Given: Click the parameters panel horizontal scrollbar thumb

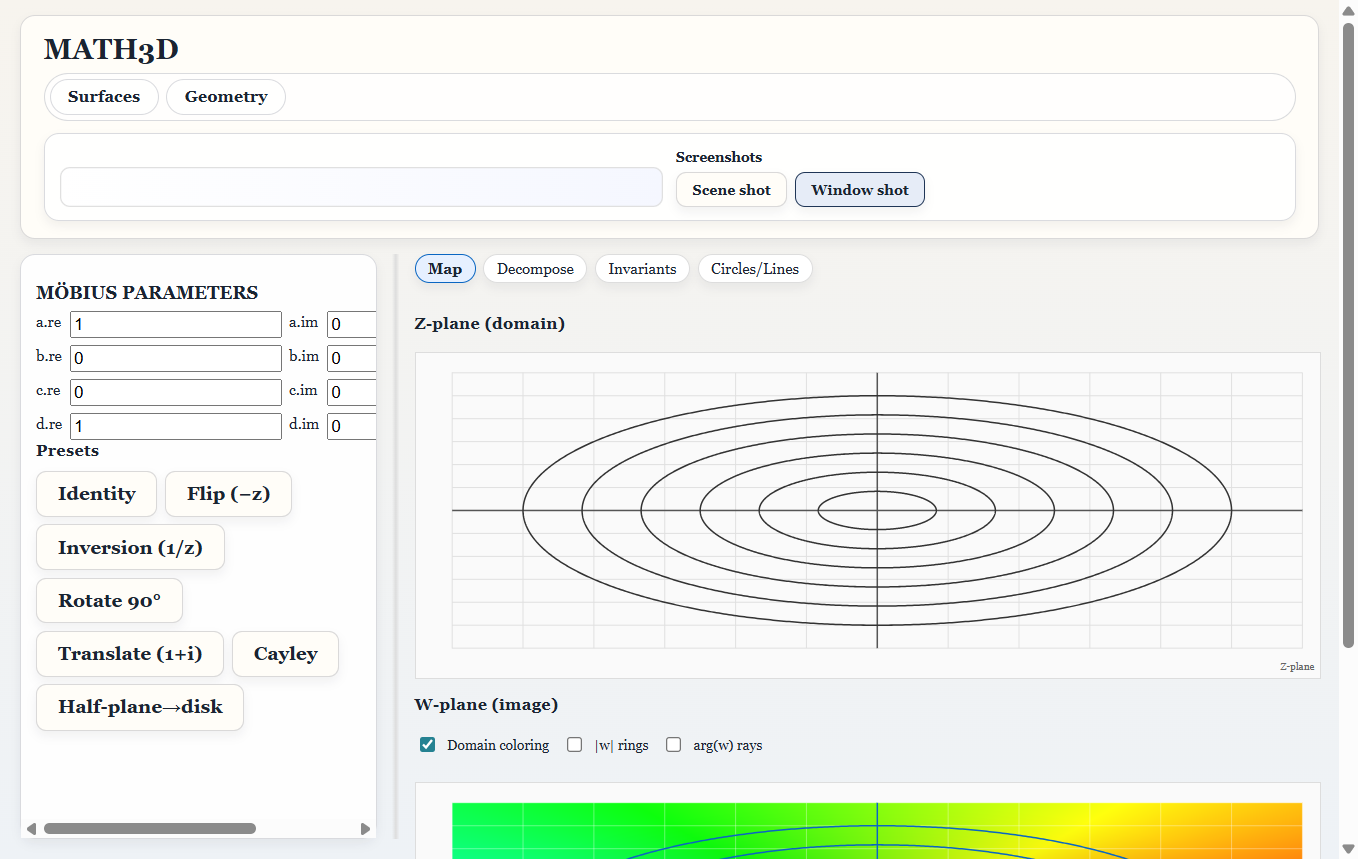Looking at the screenshot, I should (150, 828).
